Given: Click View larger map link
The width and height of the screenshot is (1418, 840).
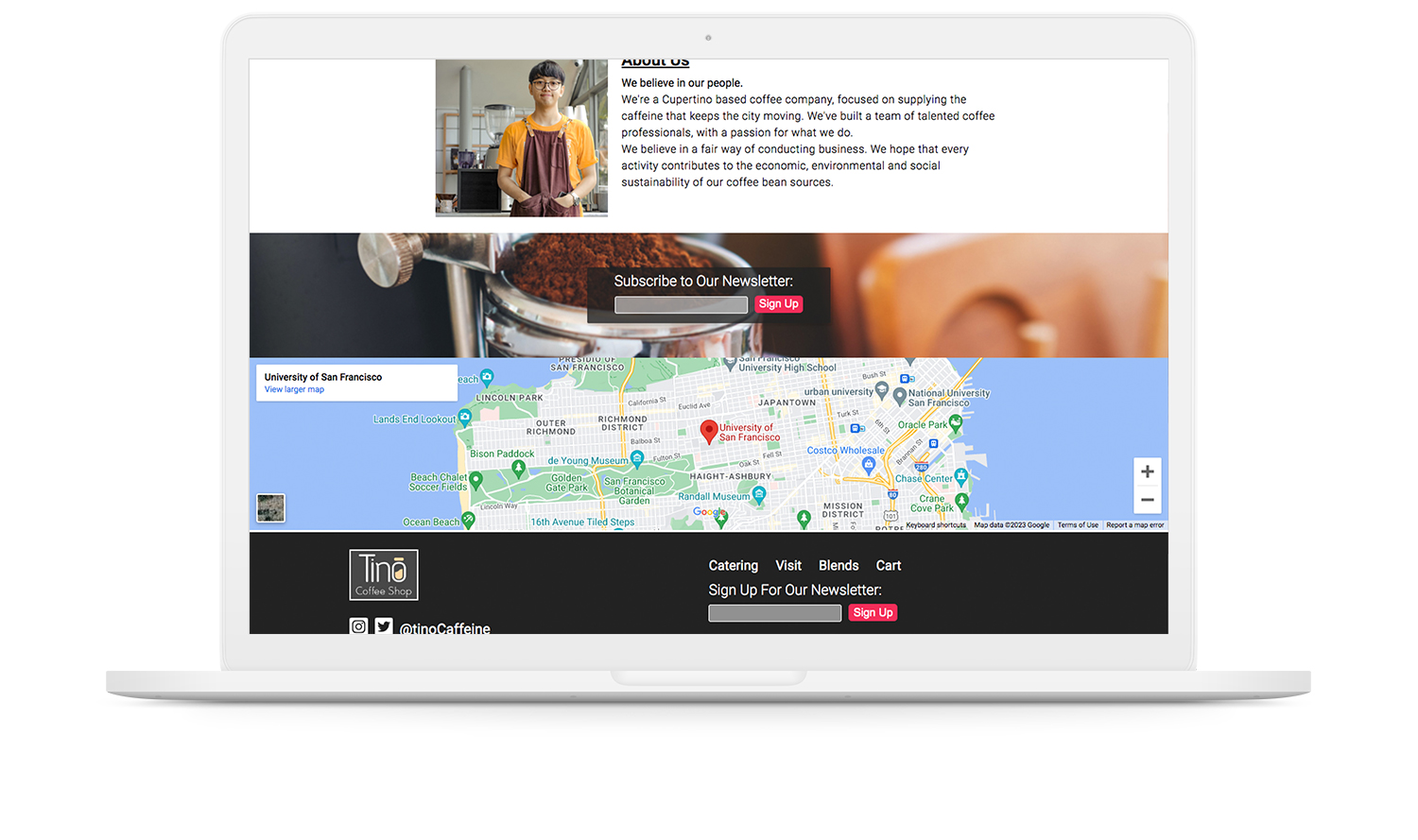Looking at the screenshot, I should click(x=294, y=389).
